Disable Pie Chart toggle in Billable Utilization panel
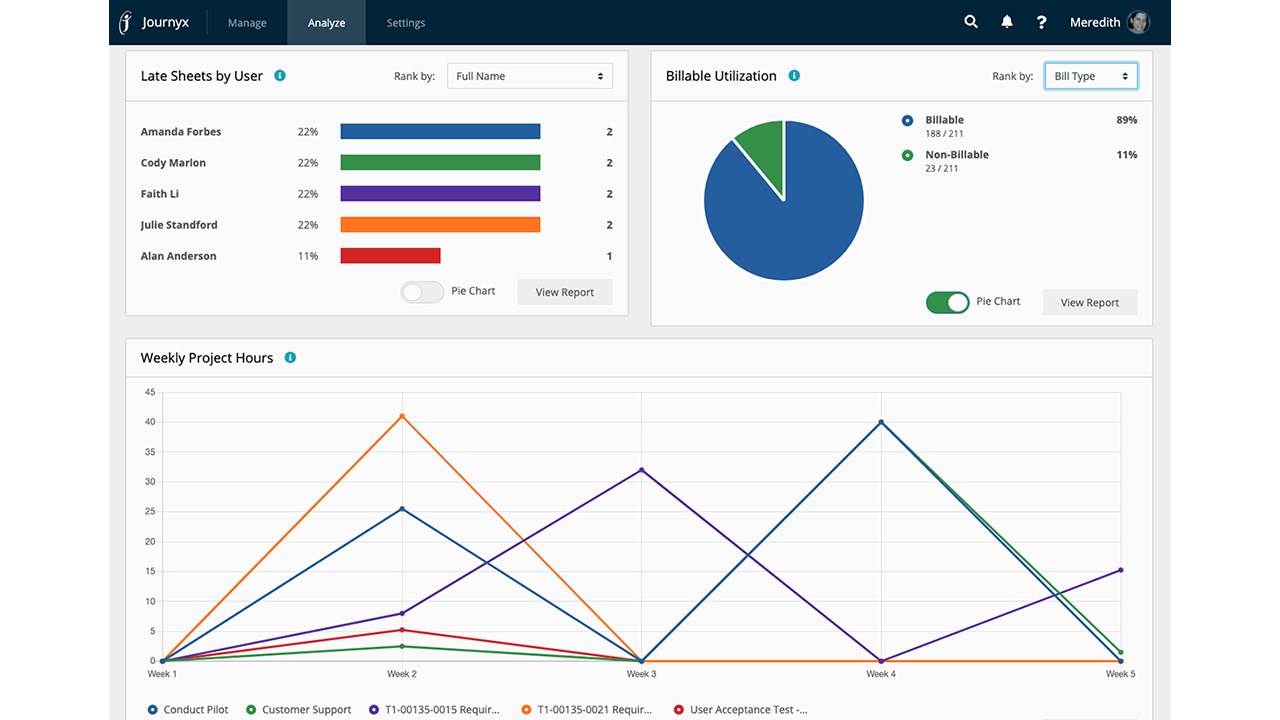Image resolution: width=1280 pixels, height=720 pixels. (x=948, y=302)
